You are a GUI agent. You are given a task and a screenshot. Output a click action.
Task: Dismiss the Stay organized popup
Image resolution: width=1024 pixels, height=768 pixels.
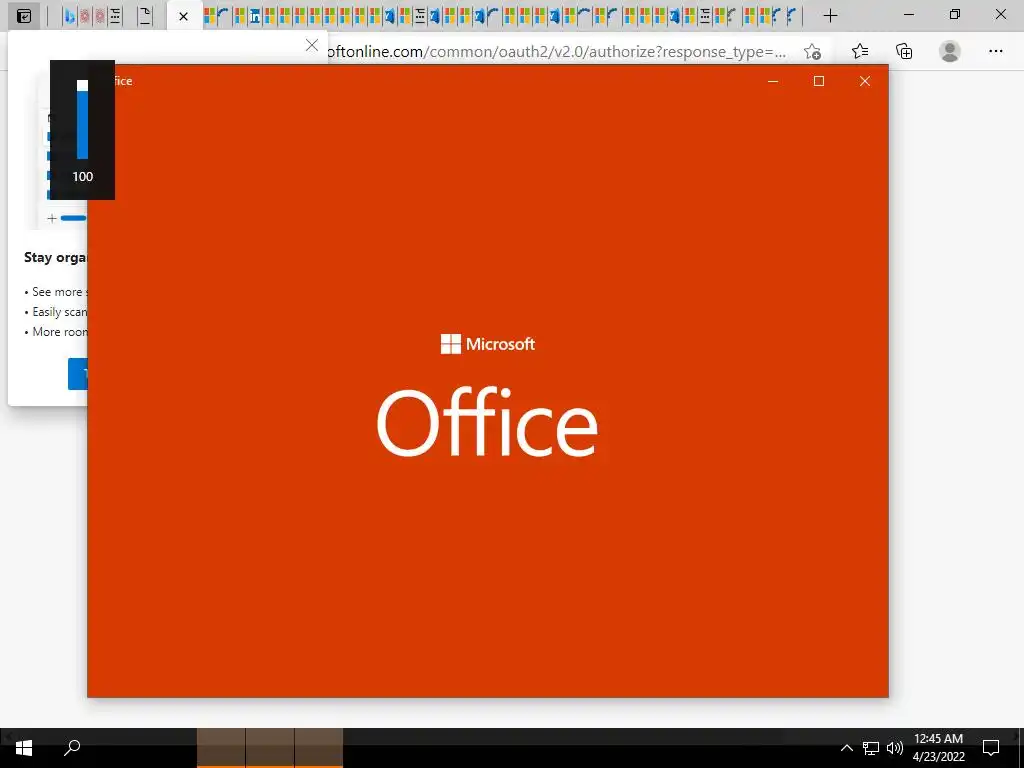312,45
